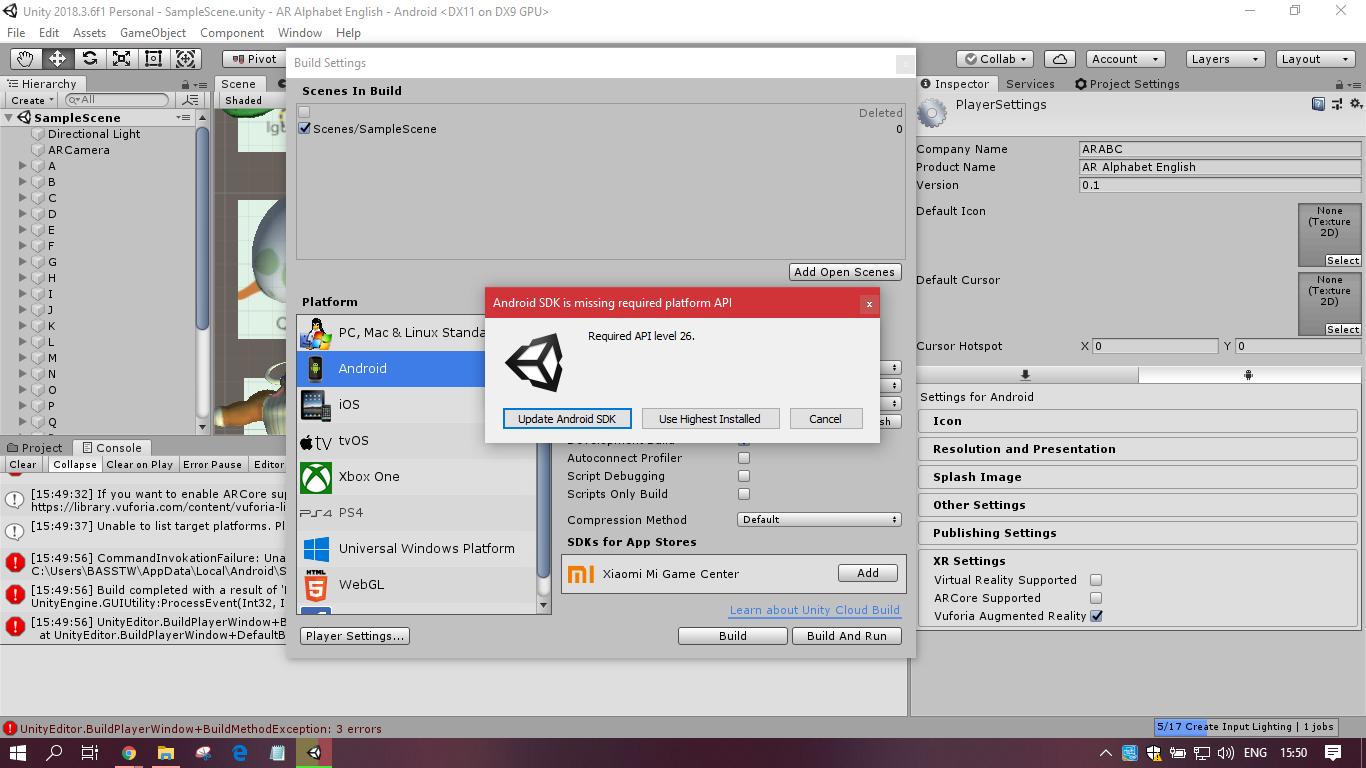The image size is (1366, 768).
Task: Open the Collab dropdown
Action: click(x=995, y=59)
